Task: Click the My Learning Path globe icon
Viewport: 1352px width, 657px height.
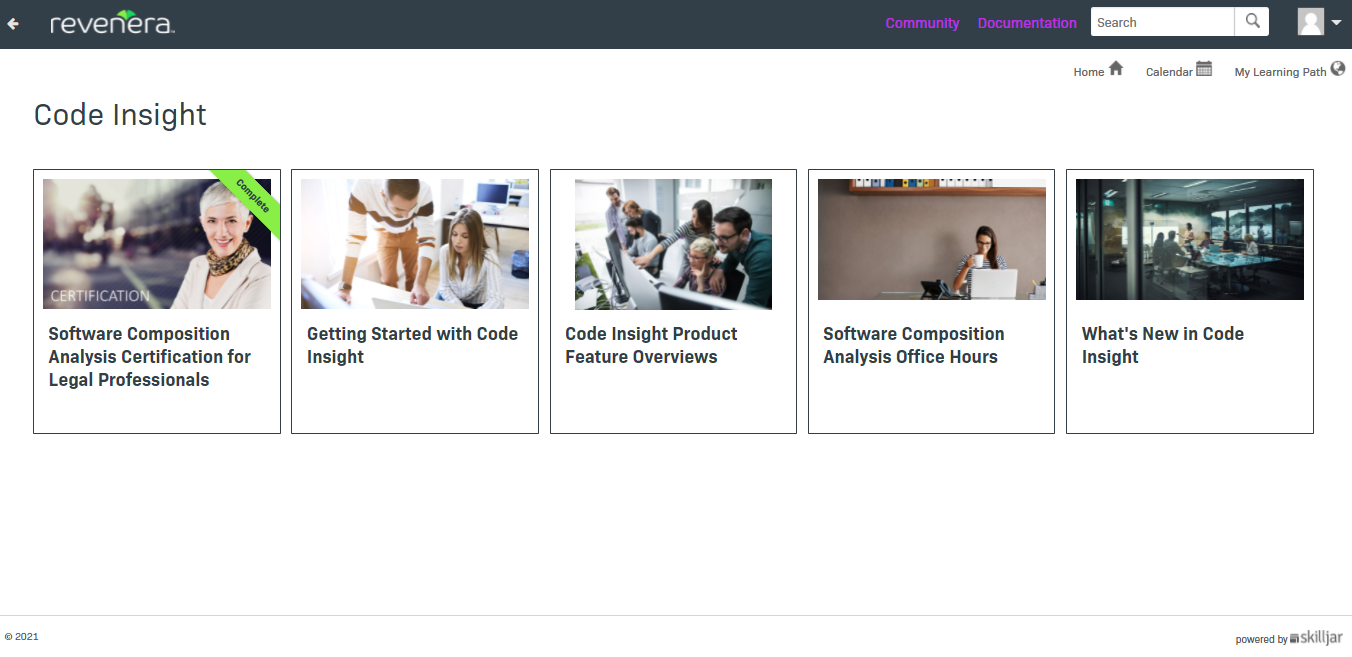Action: tap(1338, 69)
